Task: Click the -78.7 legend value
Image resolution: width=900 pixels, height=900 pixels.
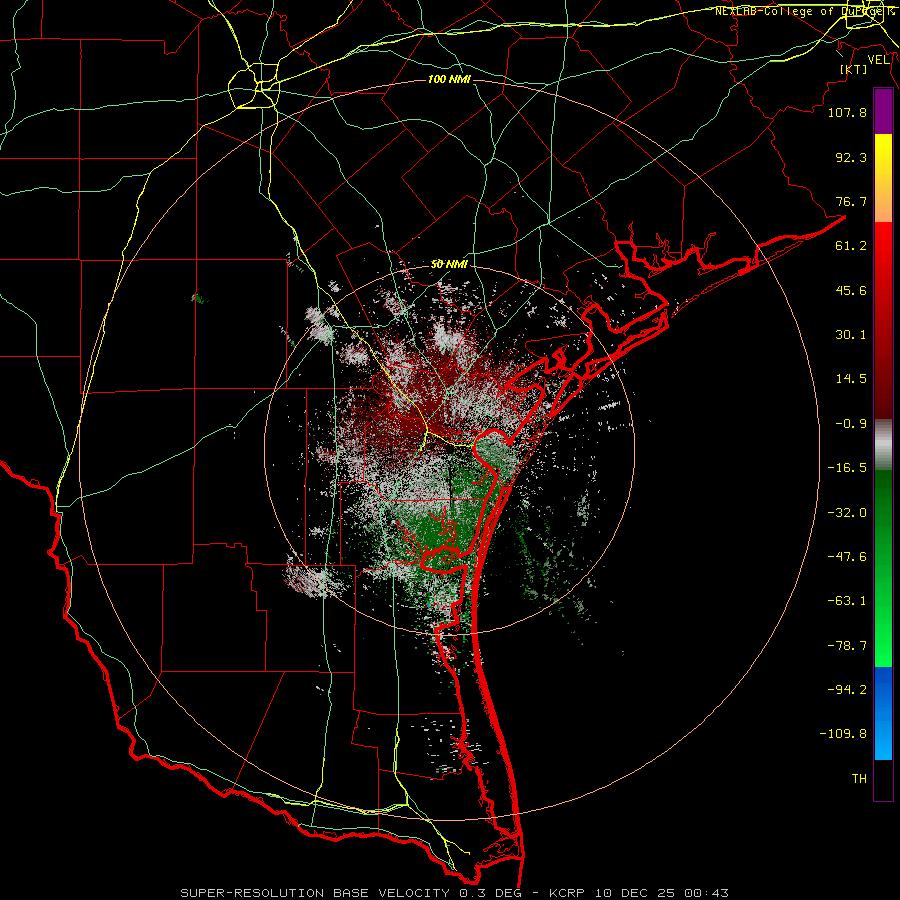Action: point(847,646)
